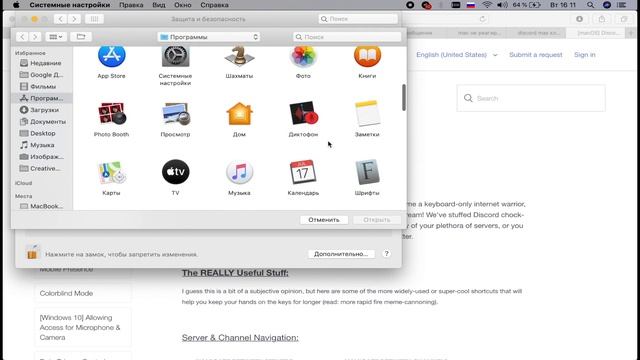Open the Apple menu

(x=16, y=5)
